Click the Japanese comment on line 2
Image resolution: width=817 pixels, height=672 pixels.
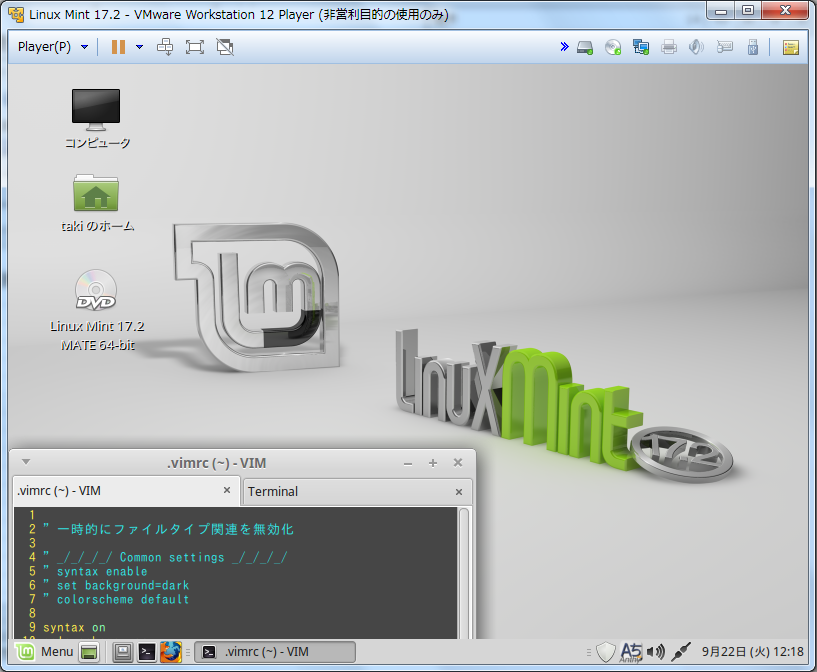[168, 529]
